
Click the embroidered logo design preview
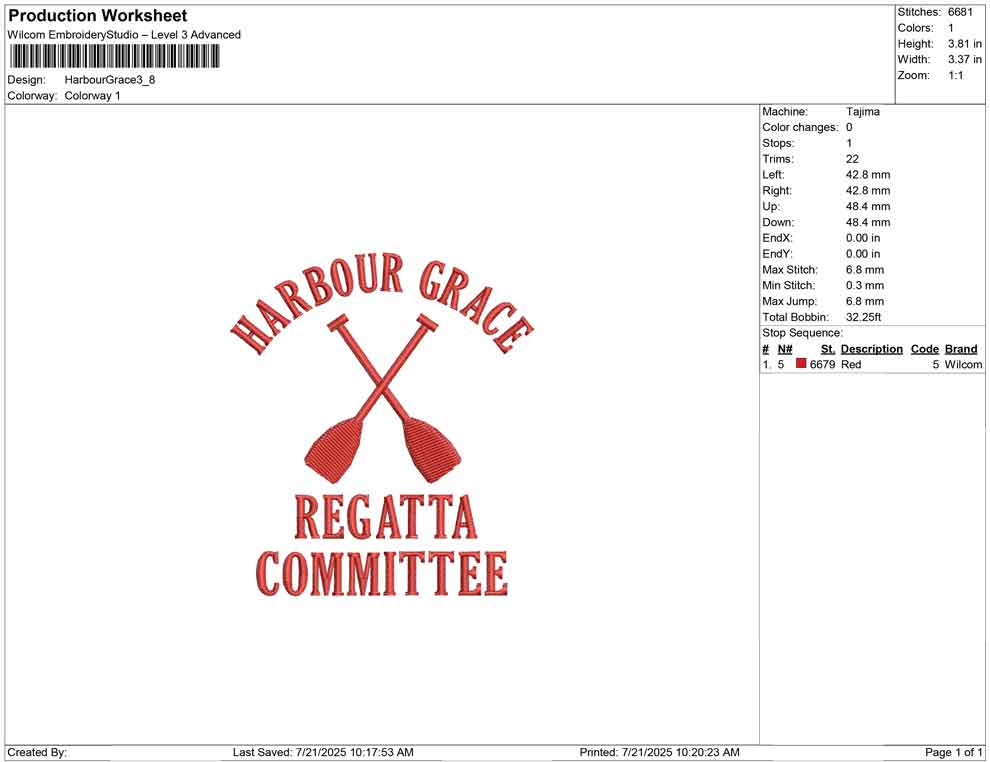382,425
